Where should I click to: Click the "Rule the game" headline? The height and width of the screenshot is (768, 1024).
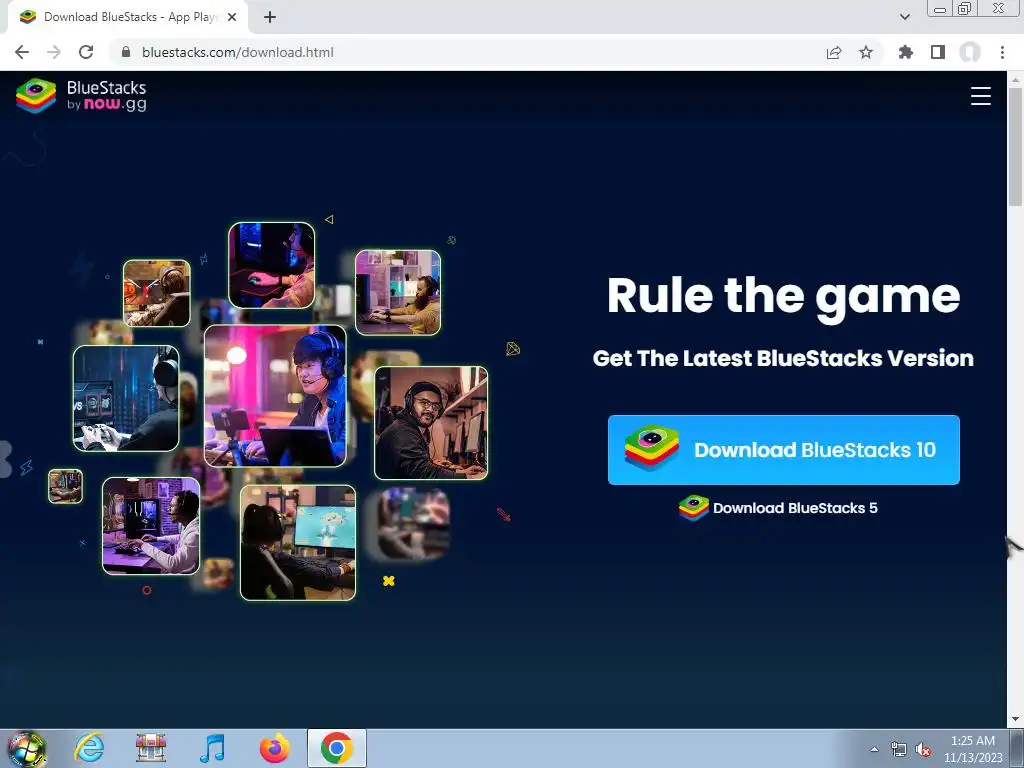click(x=784, y=297)
